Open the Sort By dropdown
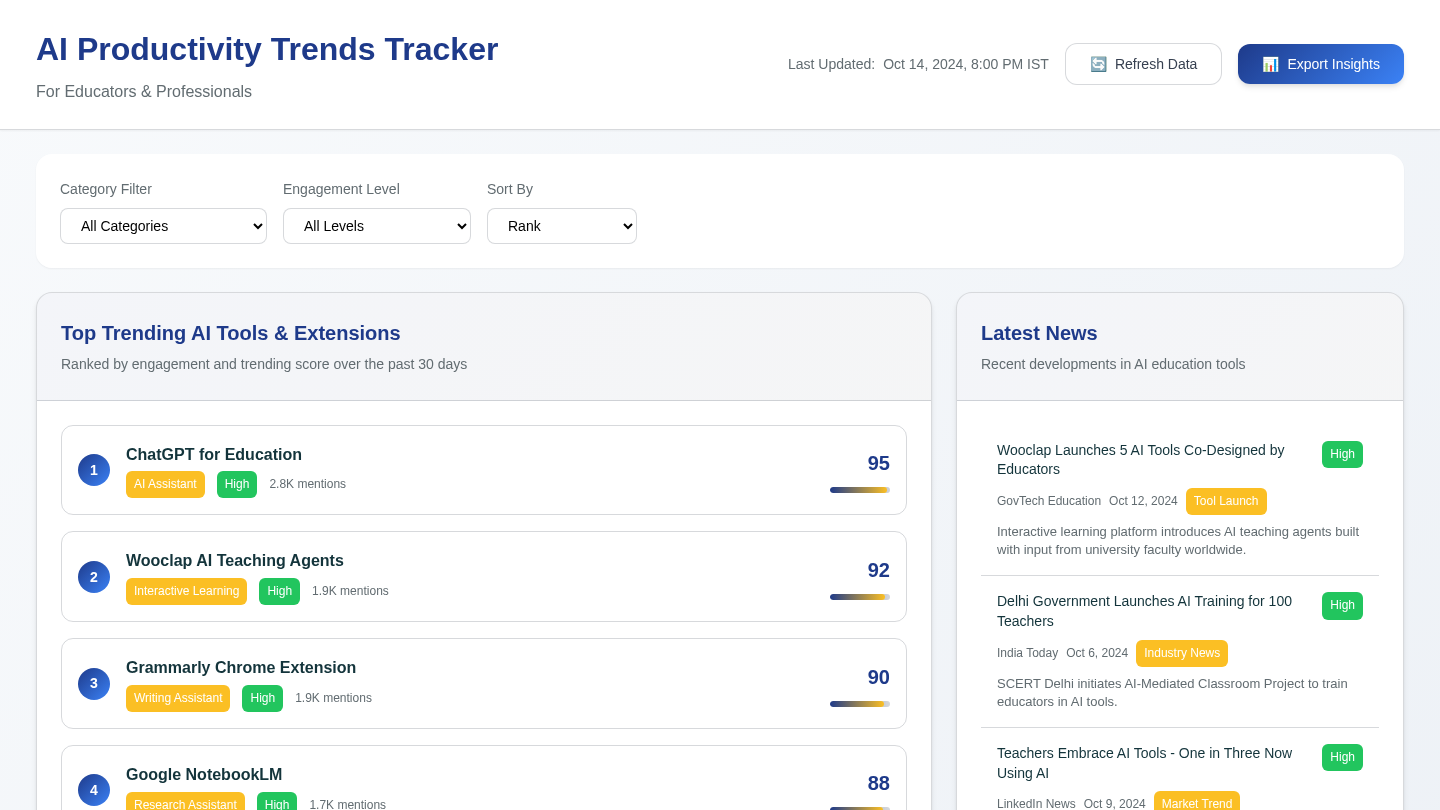The width and height of the screenshot is (1440, 810). point(561,226)
